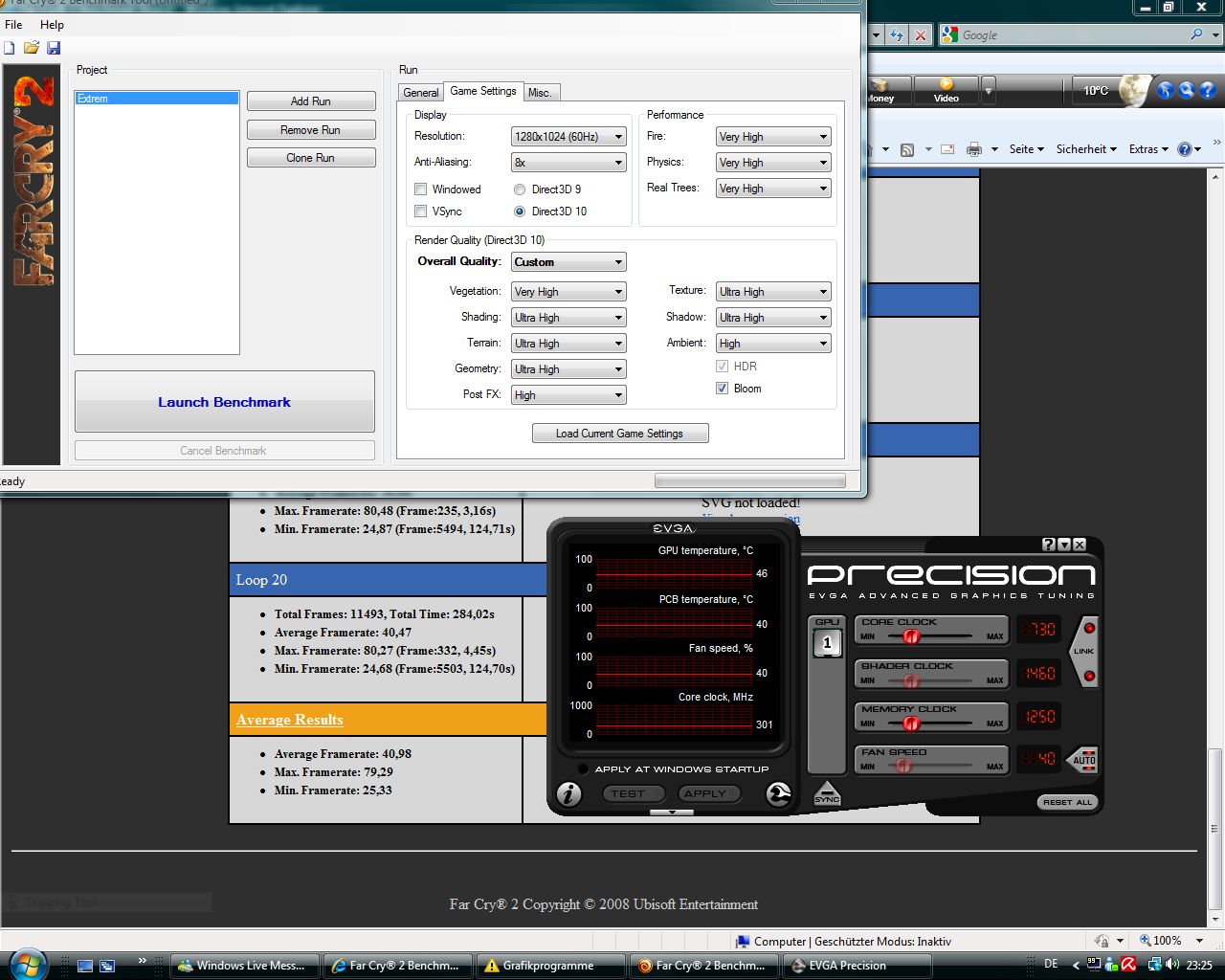Click Precision's down-arrow title bar icon

1064,545
